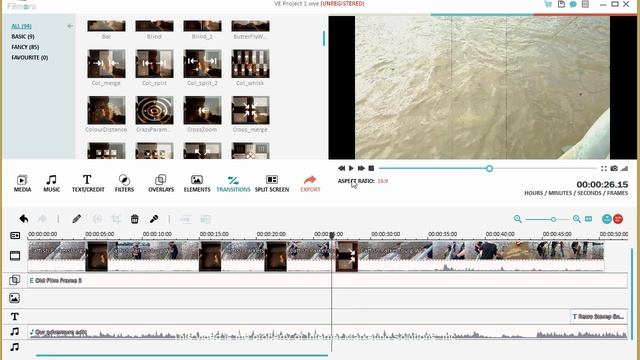Click the blue round add-track button

tap(607, 219)
